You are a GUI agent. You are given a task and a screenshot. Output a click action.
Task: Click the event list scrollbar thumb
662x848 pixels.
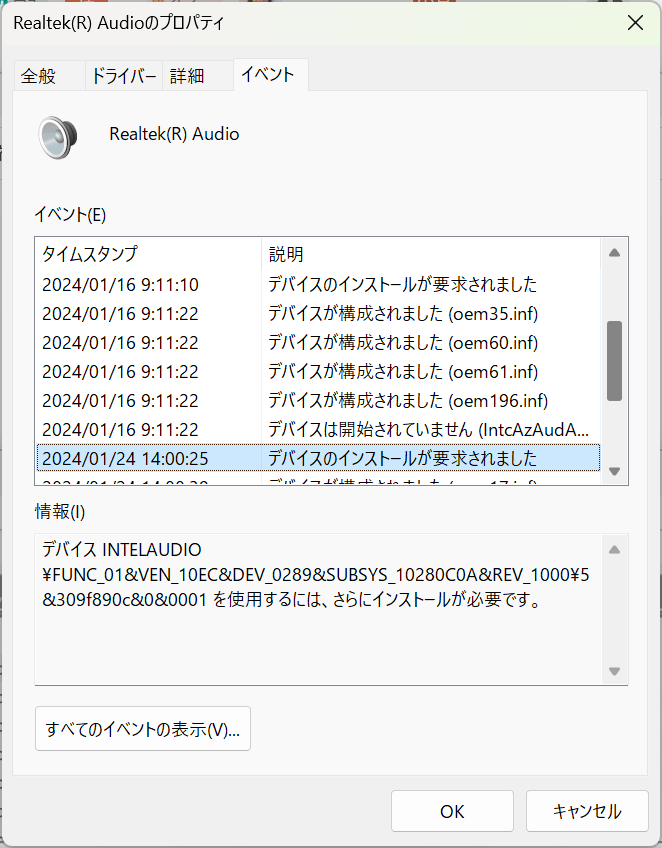tap(614, 361)
